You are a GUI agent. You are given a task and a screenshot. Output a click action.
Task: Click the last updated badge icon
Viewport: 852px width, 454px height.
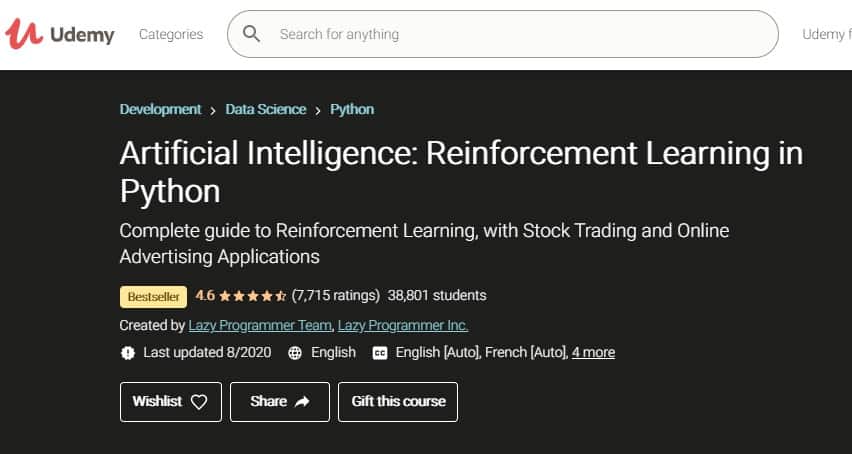pos(127,353)
